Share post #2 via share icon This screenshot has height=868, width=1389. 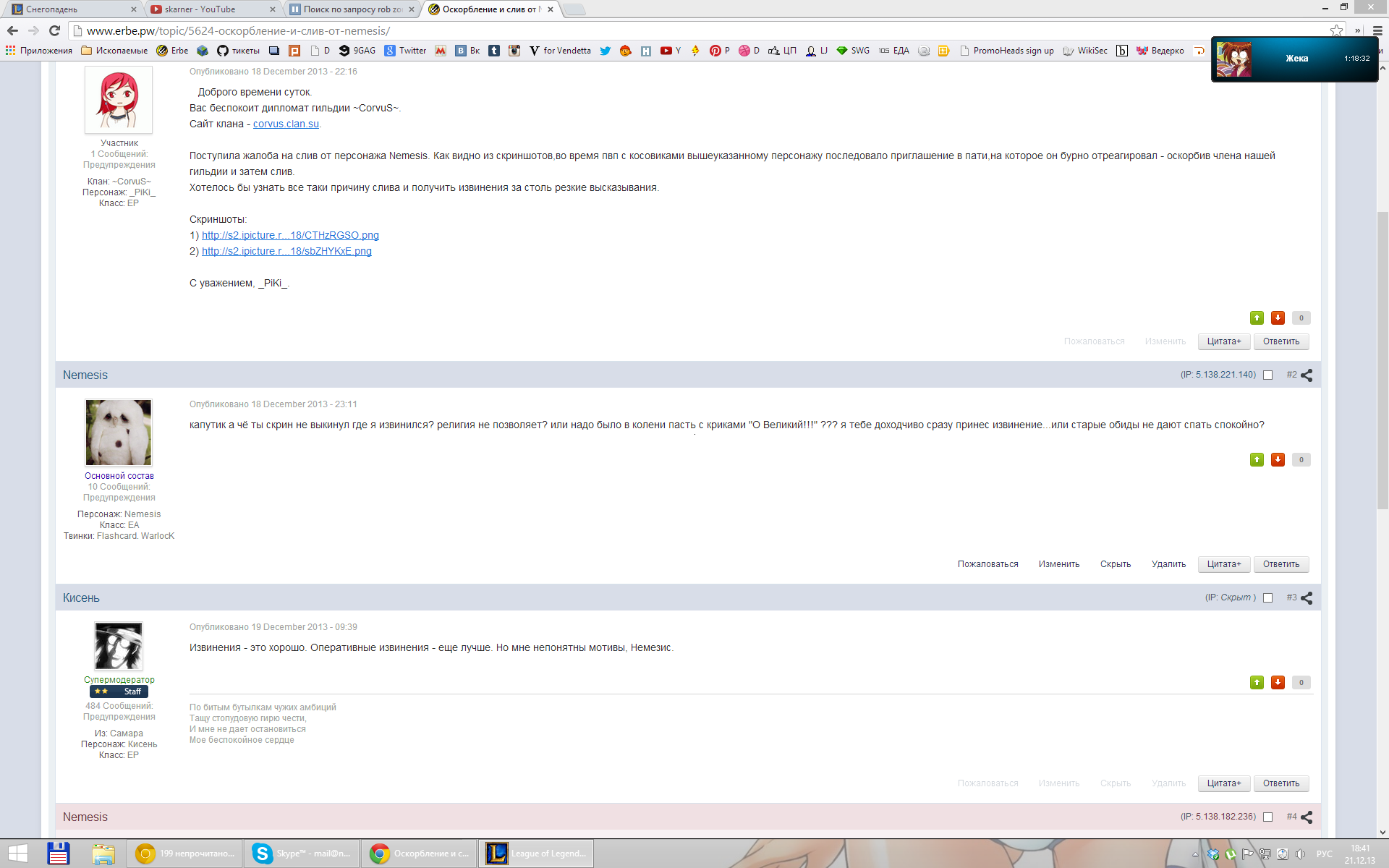pyautogui.click(x=1307, y=375)
